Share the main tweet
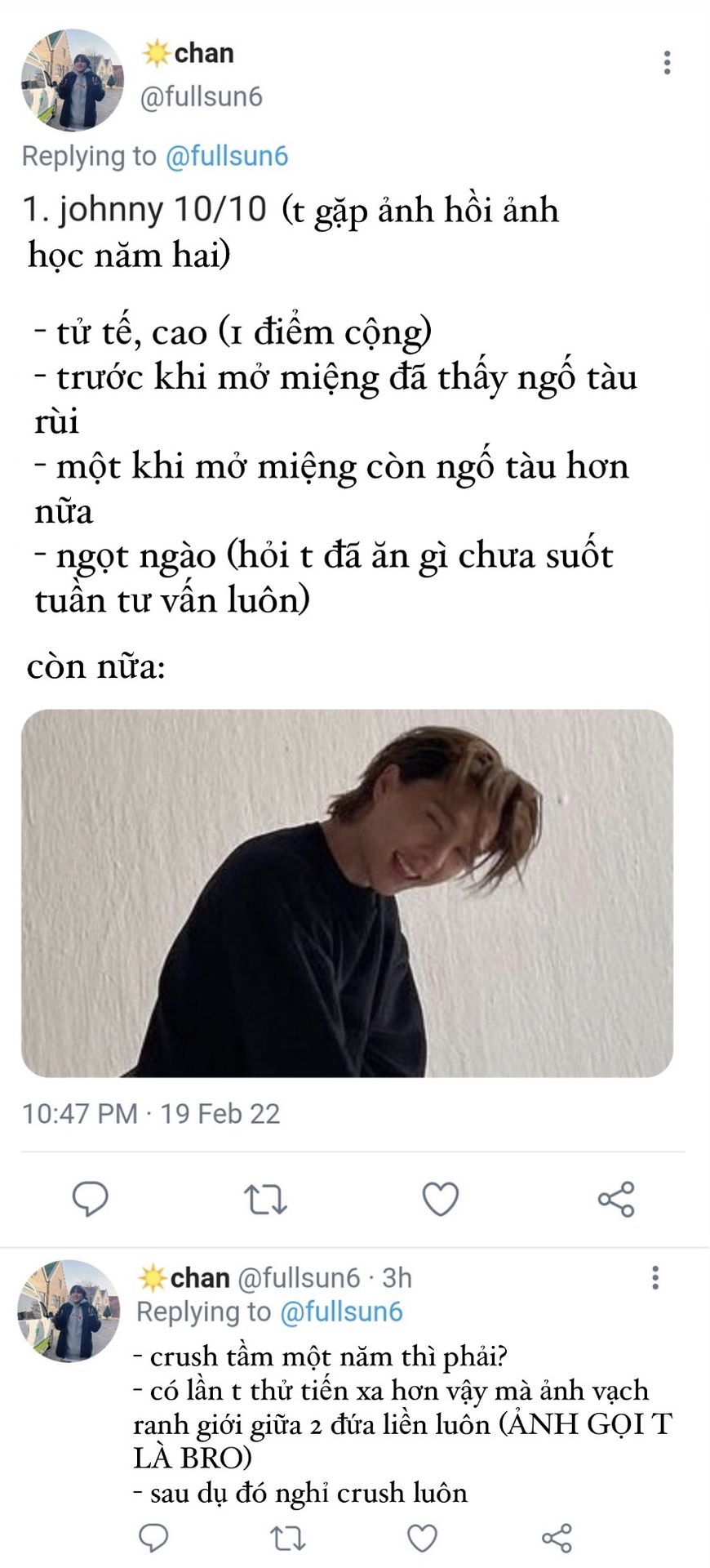 click(x=616, y=1199)
